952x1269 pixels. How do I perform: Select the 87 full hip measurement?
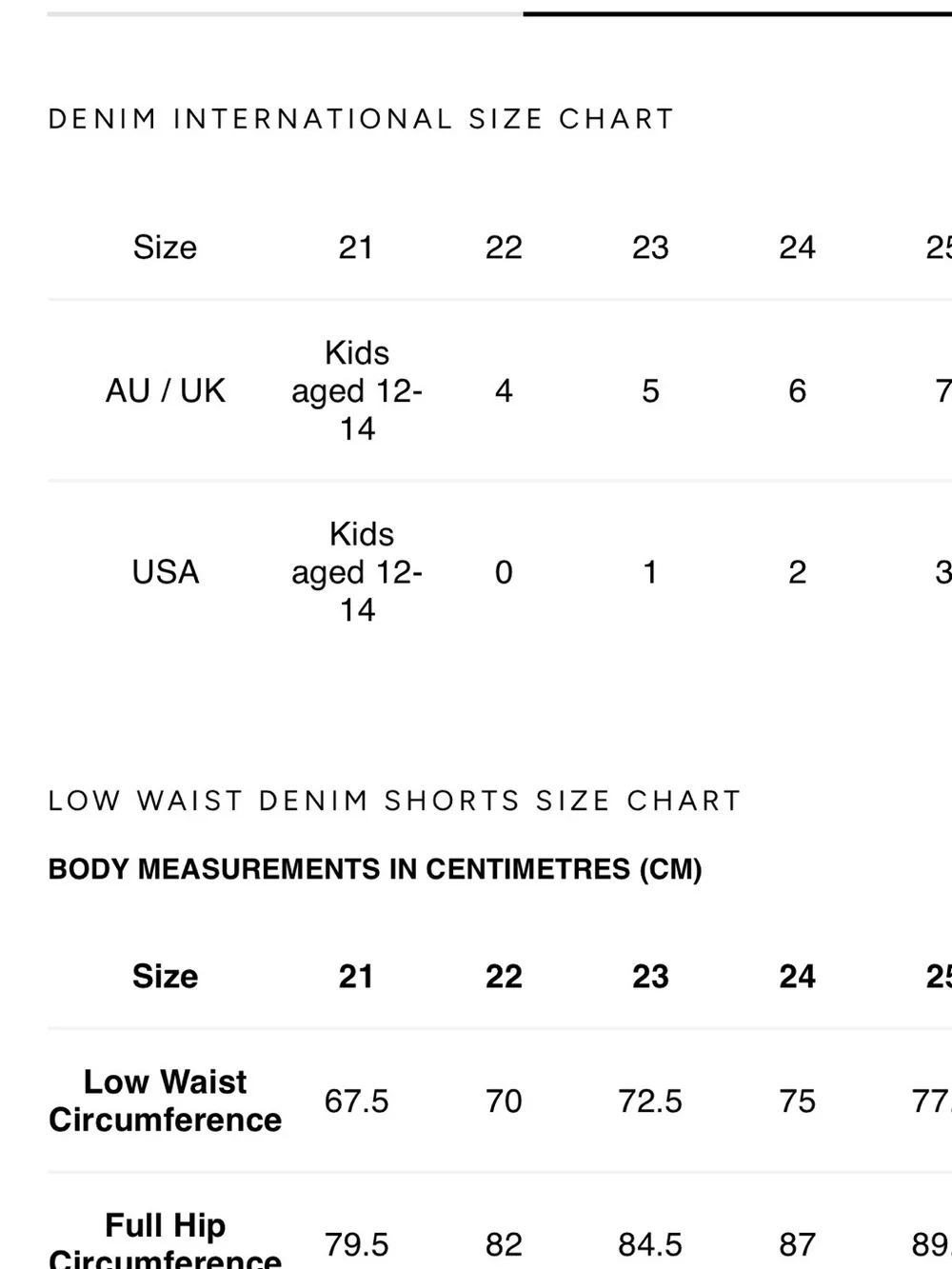point(797,1244)
